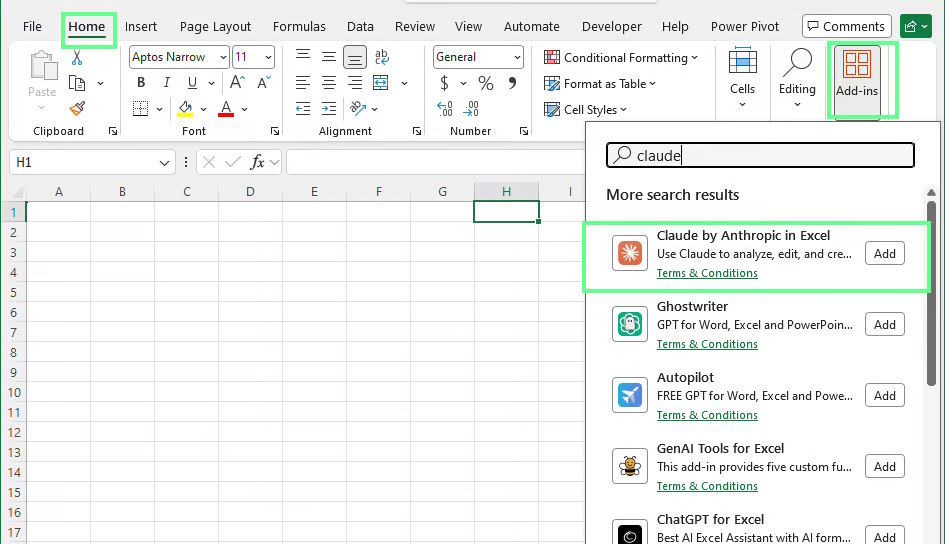This screenshot has height=544, width=945.
Task: Click the add-ins results scrollbar
Action: (931, 293)
